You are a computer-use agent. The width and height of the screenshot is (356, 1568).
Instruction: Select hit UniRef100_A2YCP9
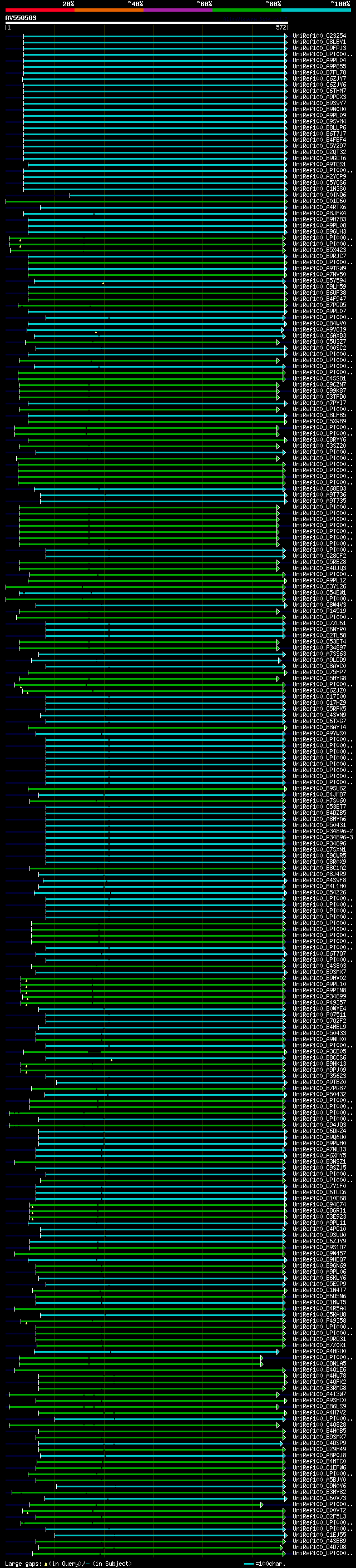319,176
